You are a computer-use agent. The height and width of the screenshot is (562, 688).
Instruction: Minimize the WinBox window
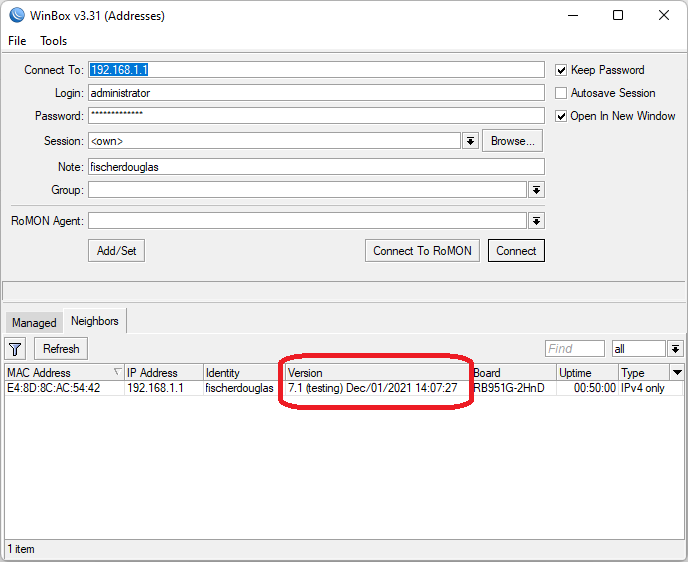(573, 15)
